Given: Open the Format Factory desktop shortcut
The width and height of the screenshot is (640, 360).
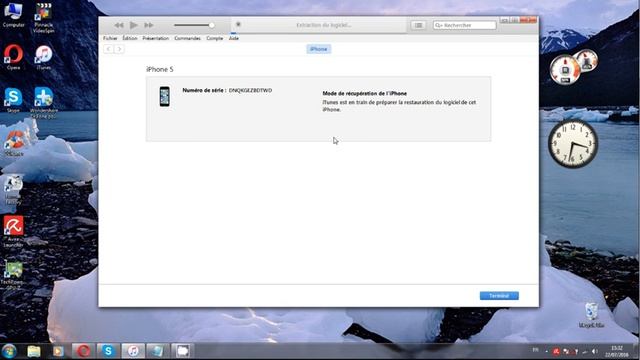Looking at the screenshot, I should (x=13, y=190).
